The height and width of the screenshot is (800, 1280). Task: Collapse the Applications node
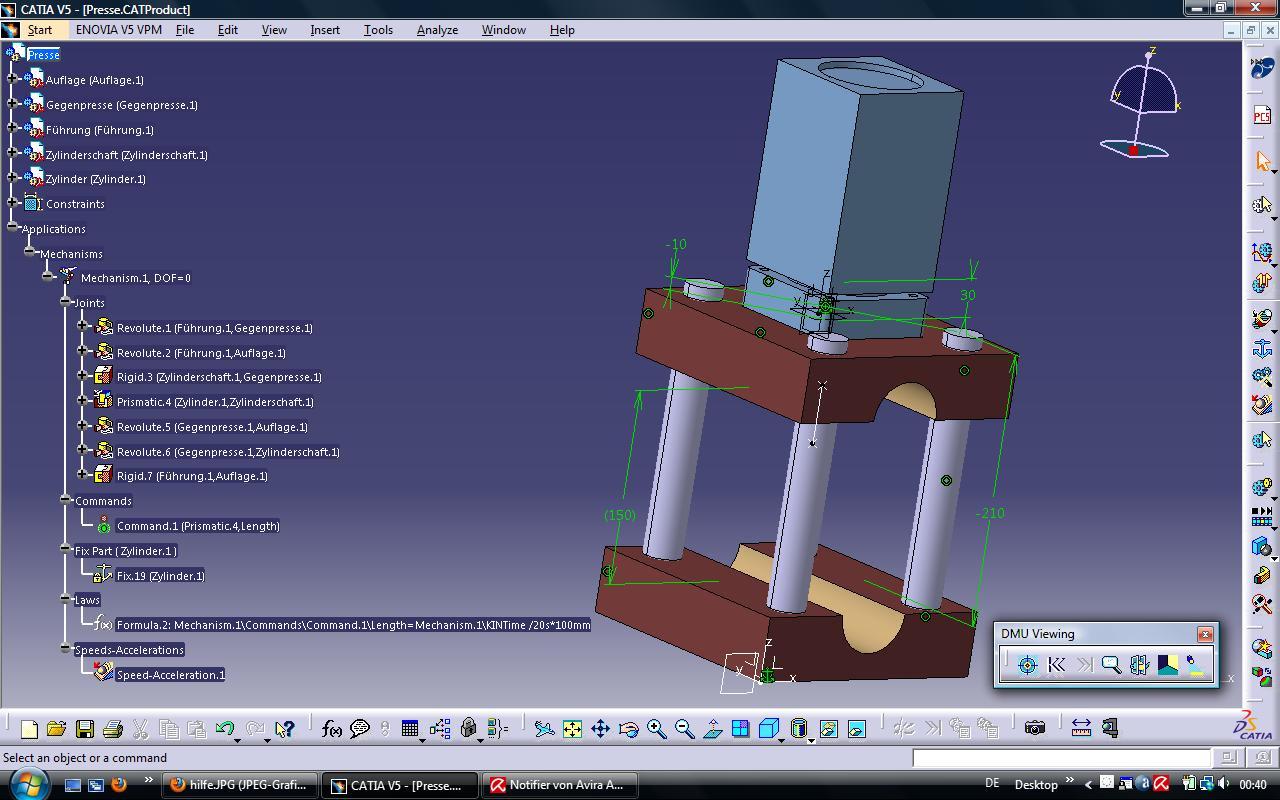[12, 228]
